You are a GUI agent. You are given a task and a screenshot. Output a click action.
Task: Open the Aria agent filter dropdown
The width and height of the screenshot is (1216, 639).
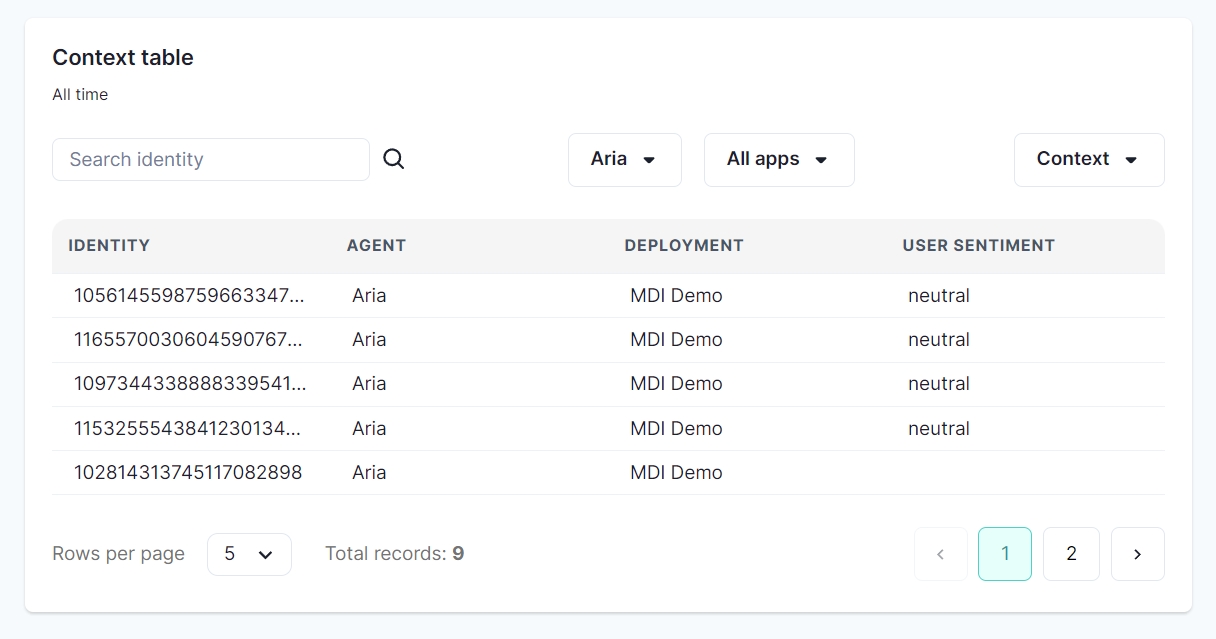point(624,159)
